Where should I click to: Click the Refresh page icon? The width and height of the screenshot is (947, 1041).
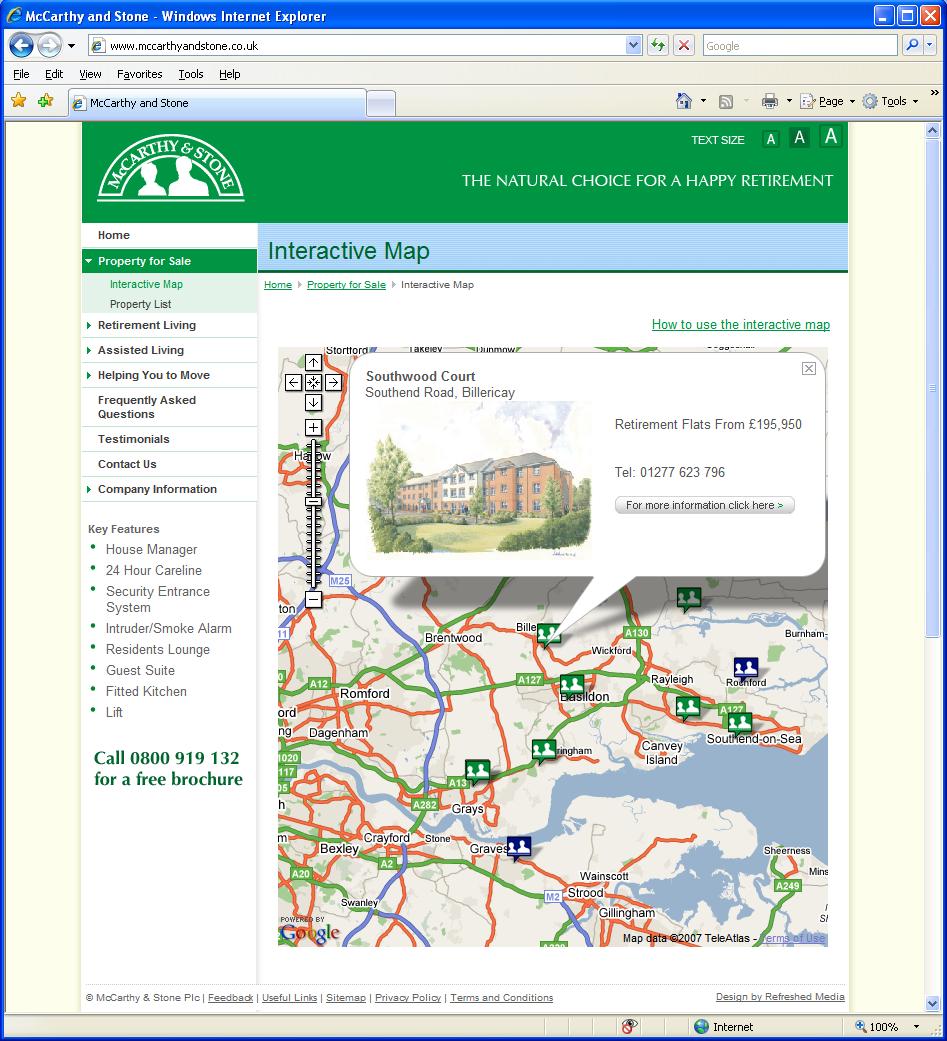pyautogui.click(x=658, y=45)
